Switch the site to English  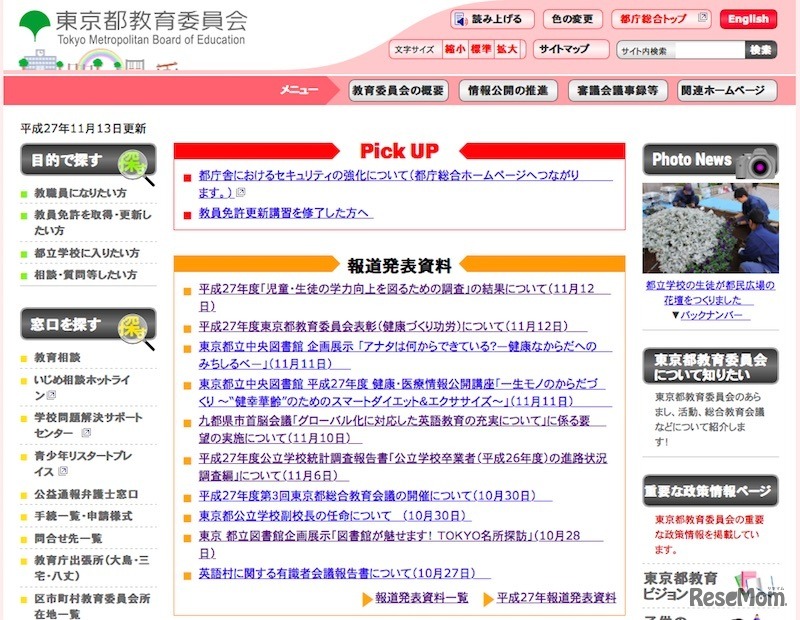[x=747, y=17]
